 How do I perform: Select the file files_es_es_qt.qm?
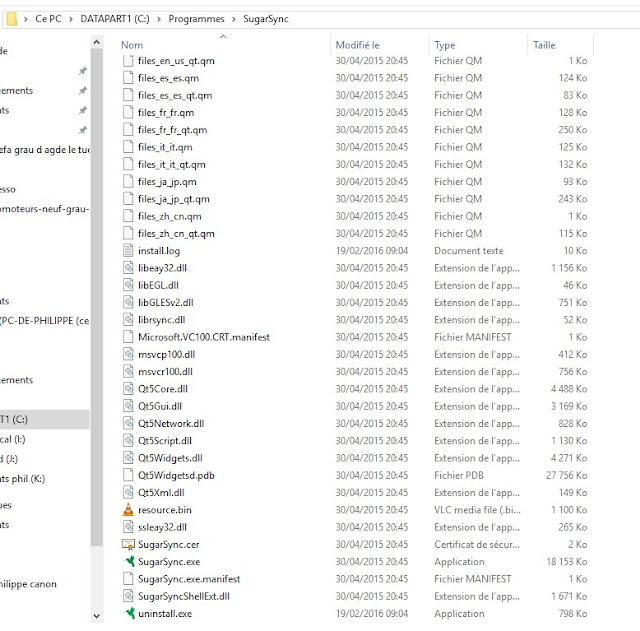pos(175,95)
